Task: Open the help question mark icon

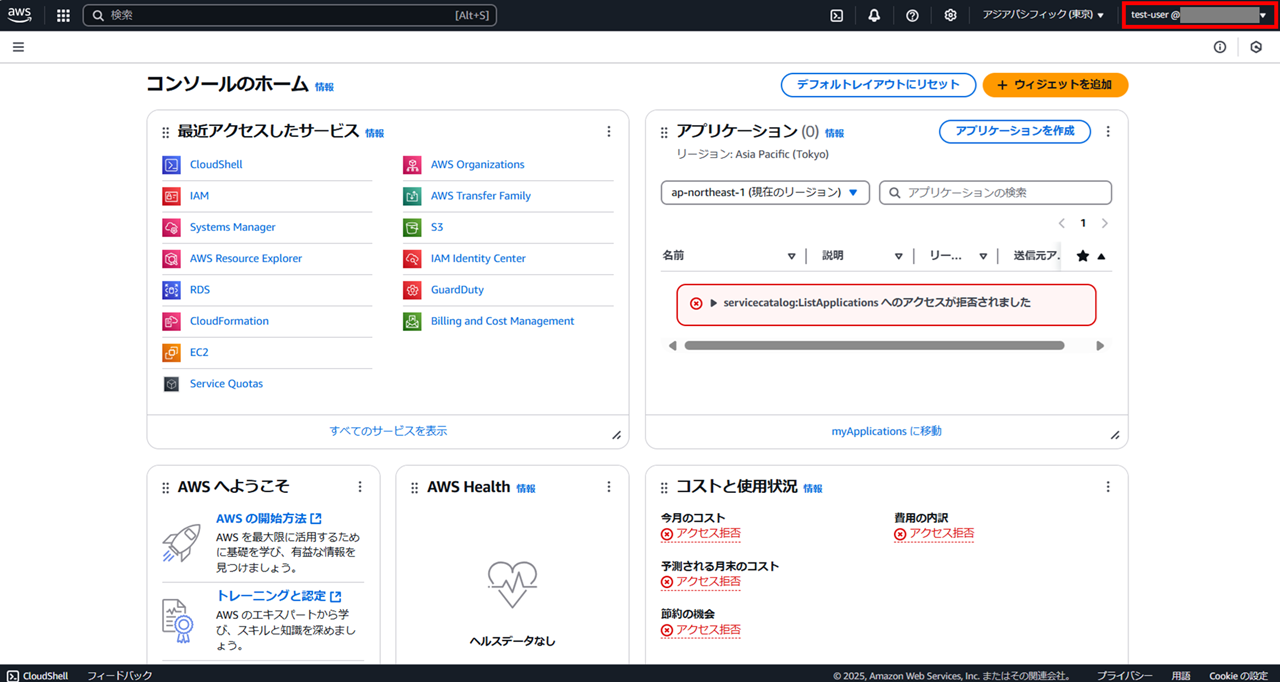Action: click(x=912, y=15)
